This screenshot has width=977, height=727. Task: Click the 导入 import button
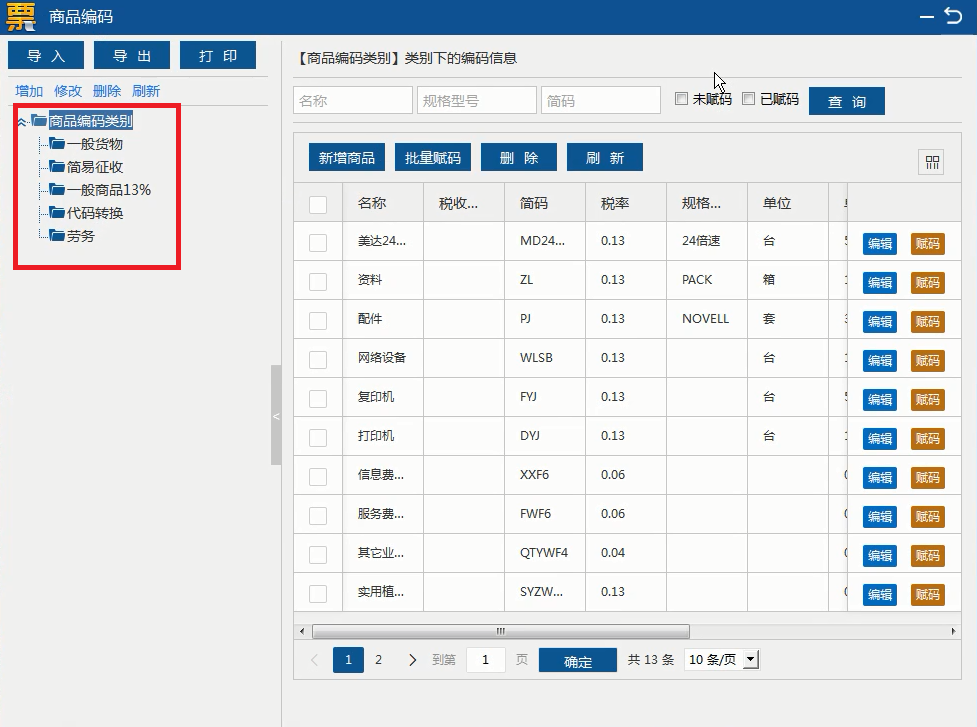[46, 55]
